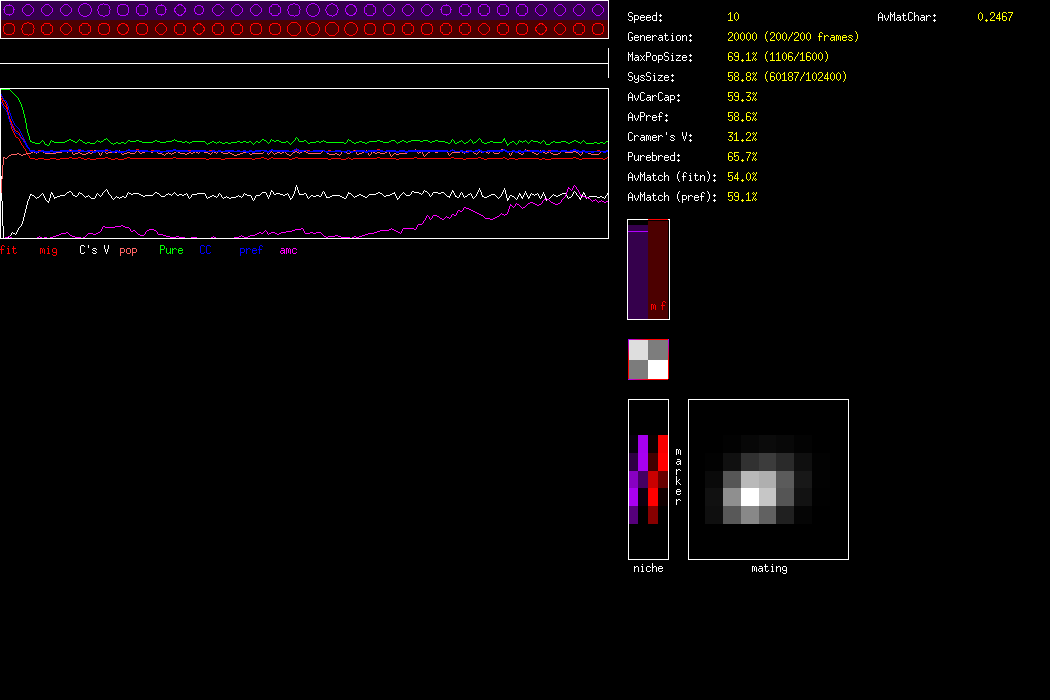Click the red circles row at the top
The height and width of the screenshot is (700, 1050).
click(304, 29)
